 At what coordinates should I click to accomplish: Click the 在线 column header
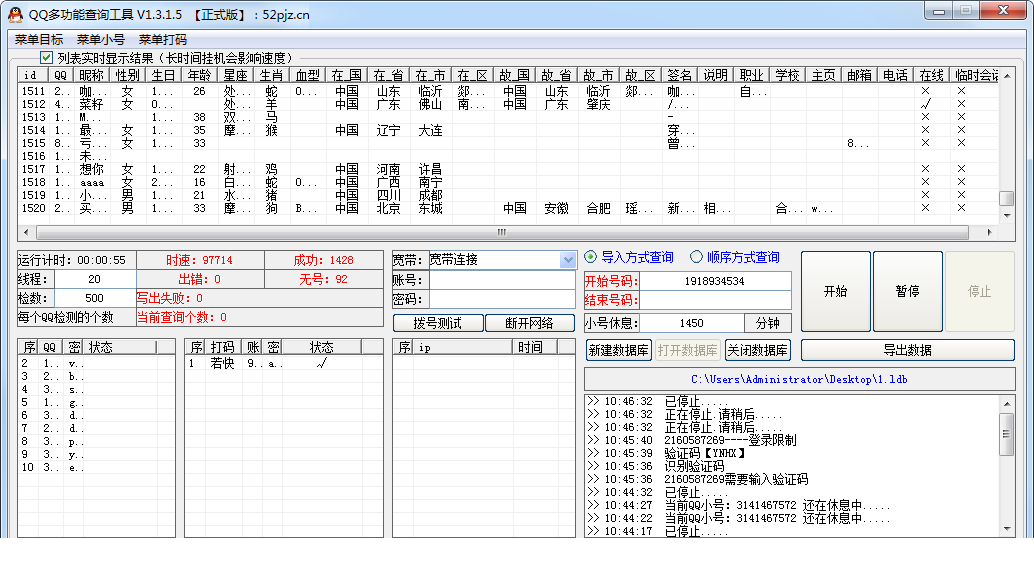tap(932, 75)
